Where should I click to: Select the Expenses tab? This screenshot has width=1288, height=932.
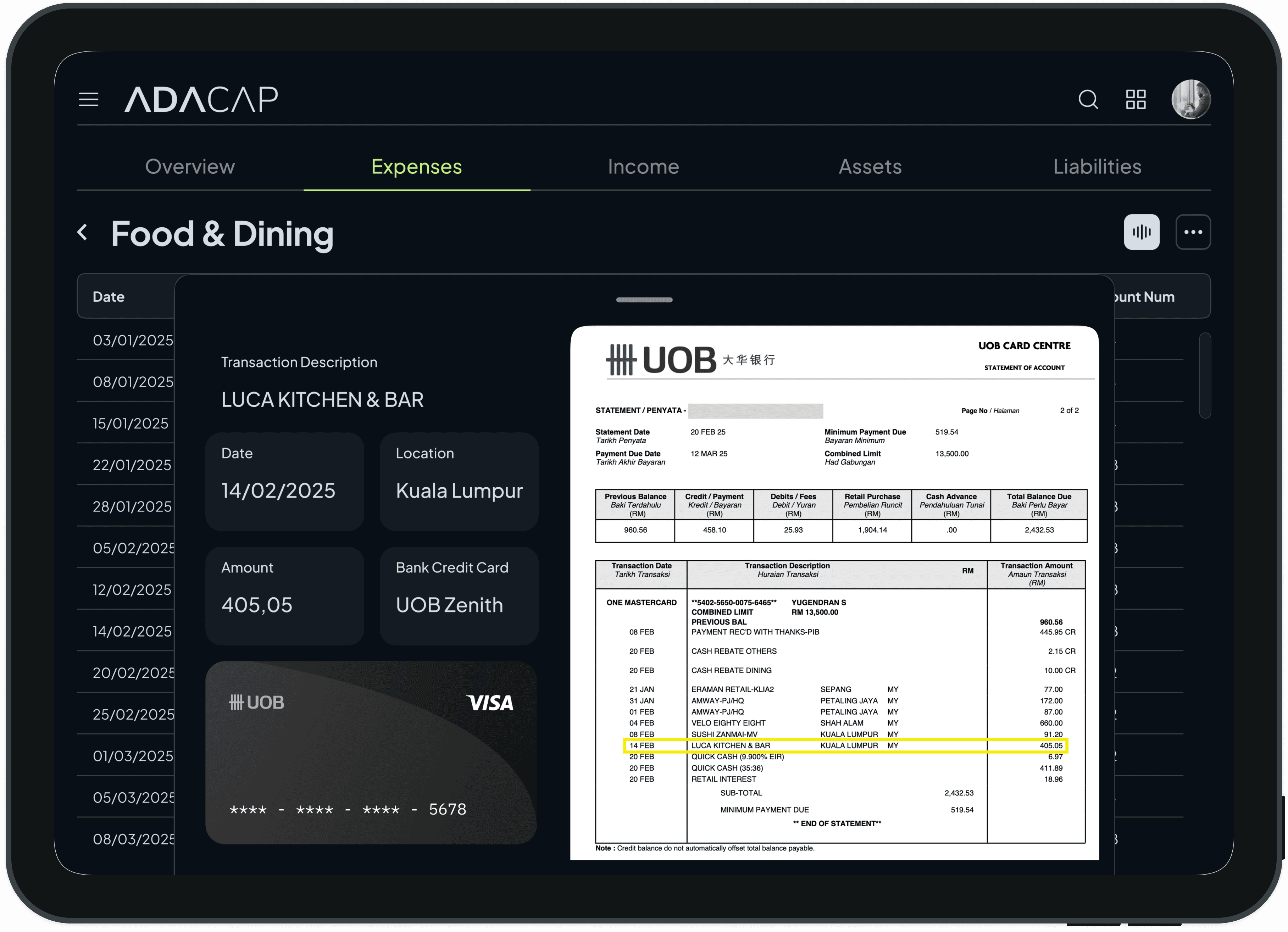pyautogui.click(x=416, y=166)
